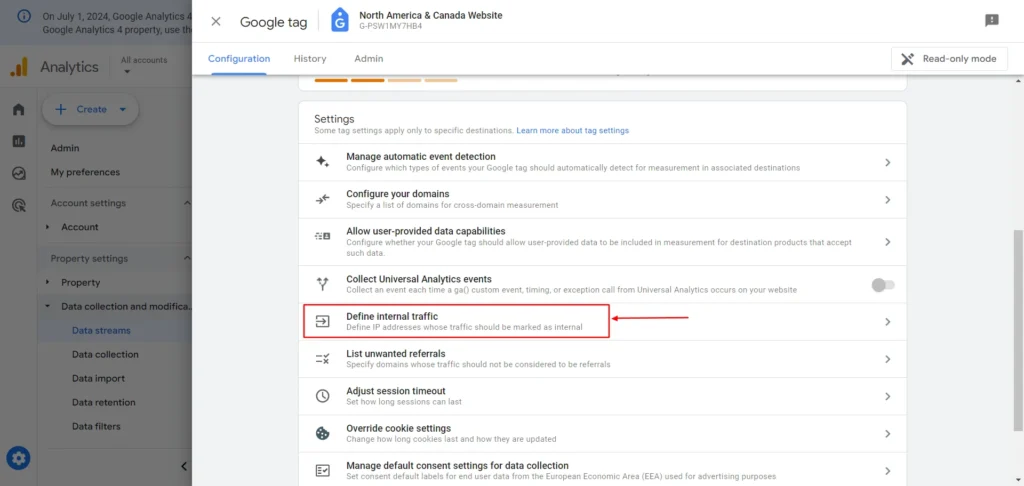This screenshot has width=1024, height=486.
Task: Toggle Collect Universal Analytics events switch
Action: coord(883,285)
